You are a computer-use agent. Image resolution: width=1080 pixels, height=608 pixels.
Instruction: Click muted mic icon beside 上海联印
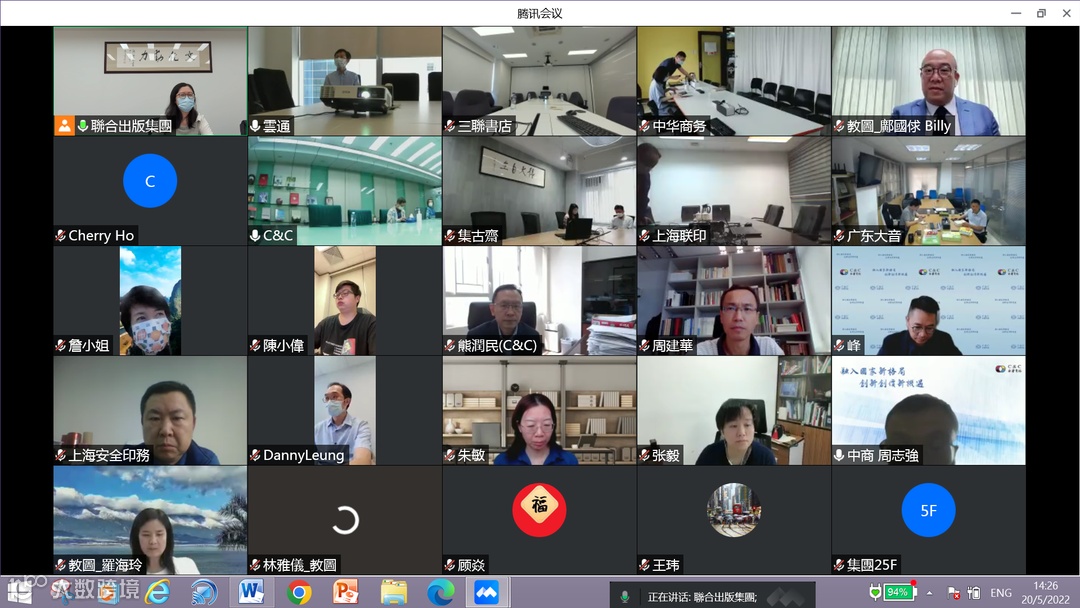pos(645,235)
